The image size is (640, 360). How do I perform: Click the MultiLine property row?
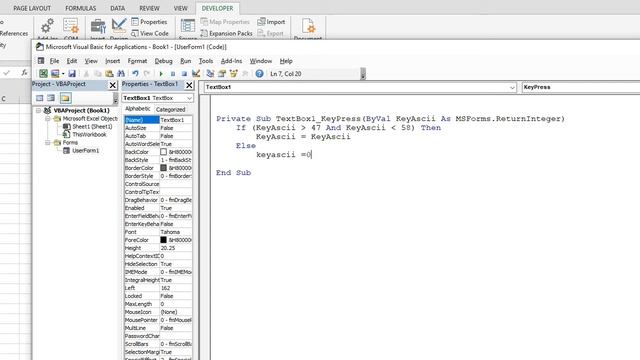coord(158,328)
